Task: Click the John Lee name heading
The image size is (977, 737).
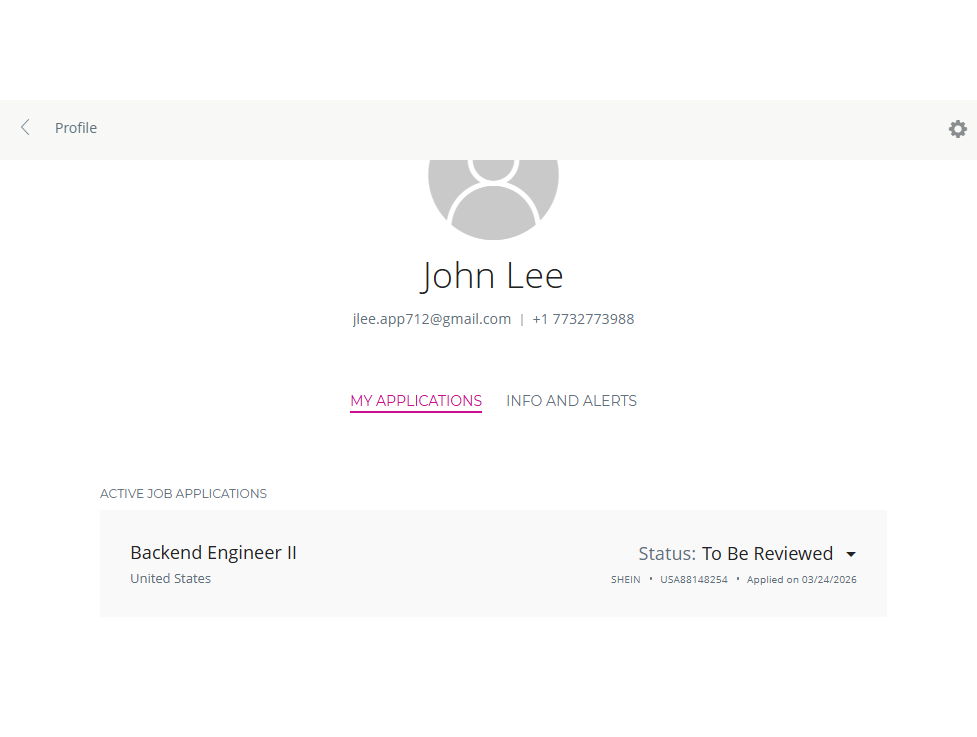Action: [492, 275]
